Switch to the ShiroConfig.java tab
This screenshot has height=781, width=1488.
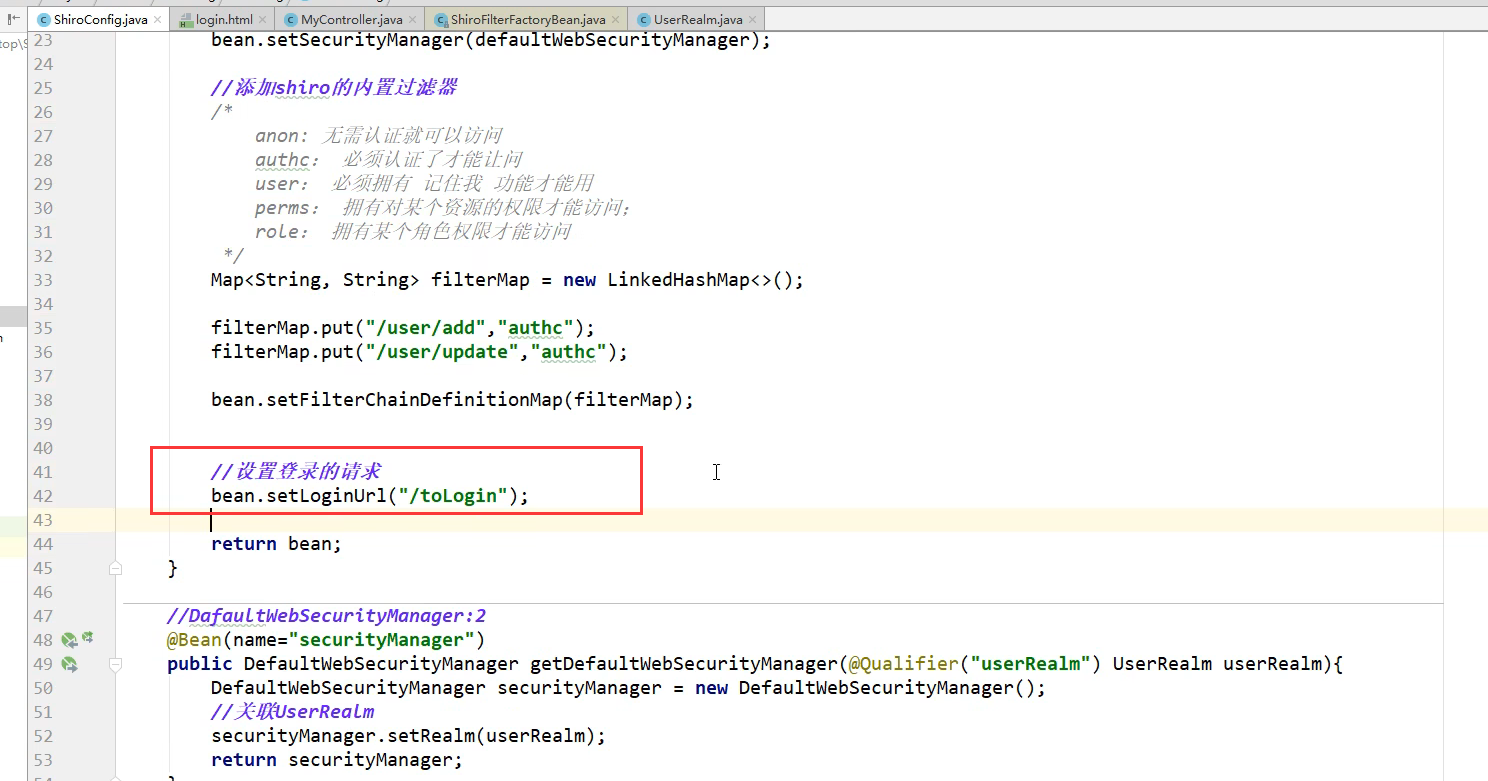click(98, 19)
